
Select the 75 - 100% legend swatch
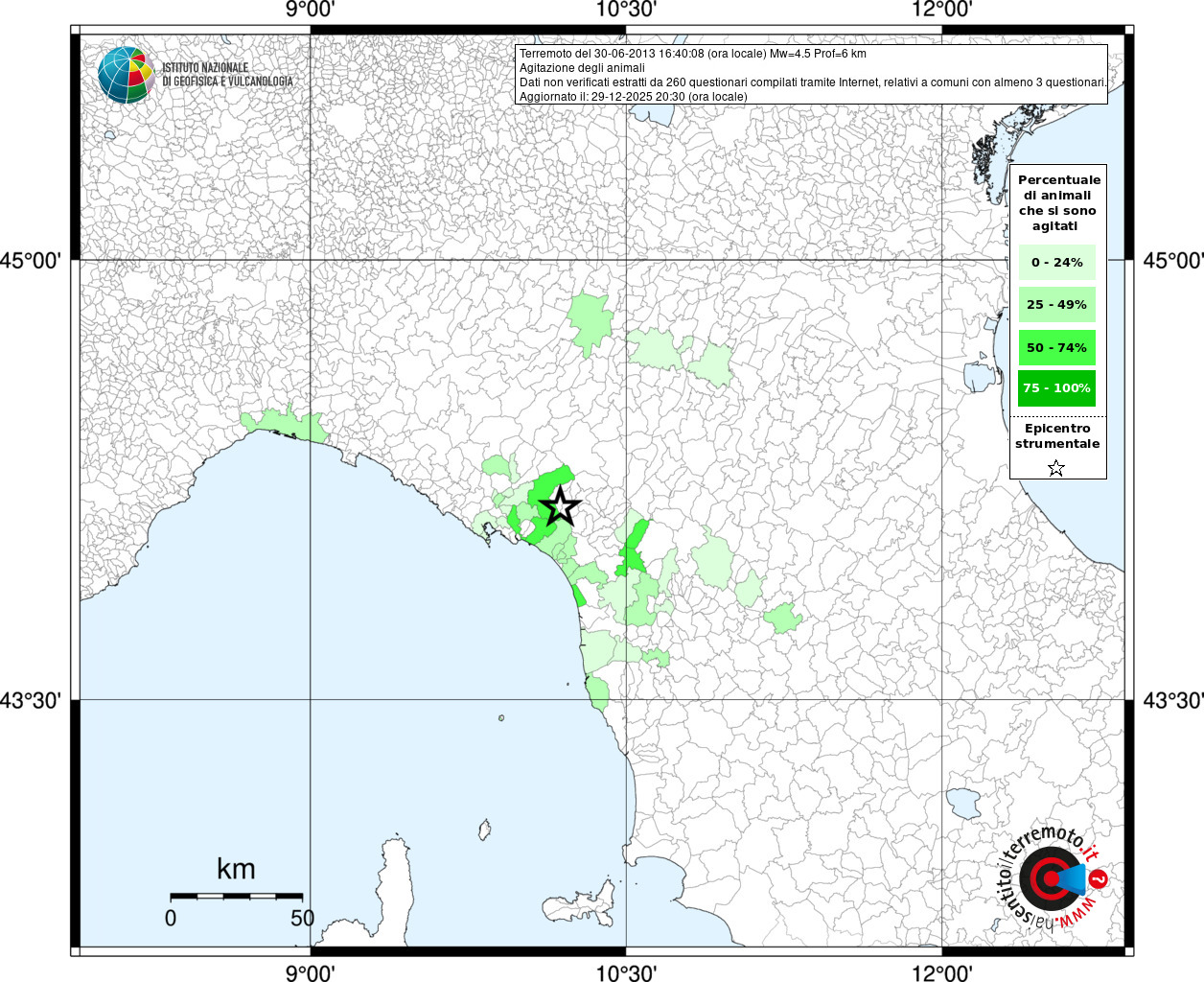[1057, 388]
